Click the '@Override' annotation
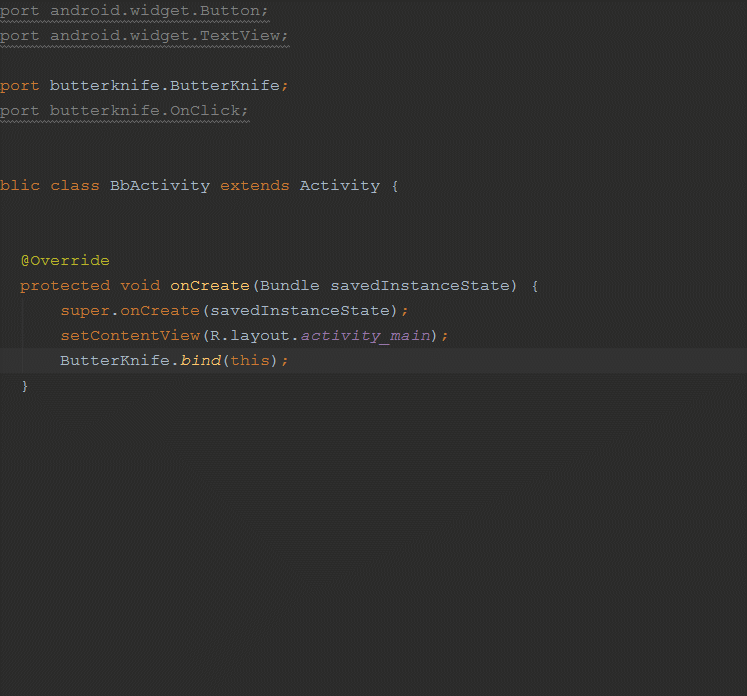Image resolution: width=747 pixels, height=696 pixels. coord(65,261)
